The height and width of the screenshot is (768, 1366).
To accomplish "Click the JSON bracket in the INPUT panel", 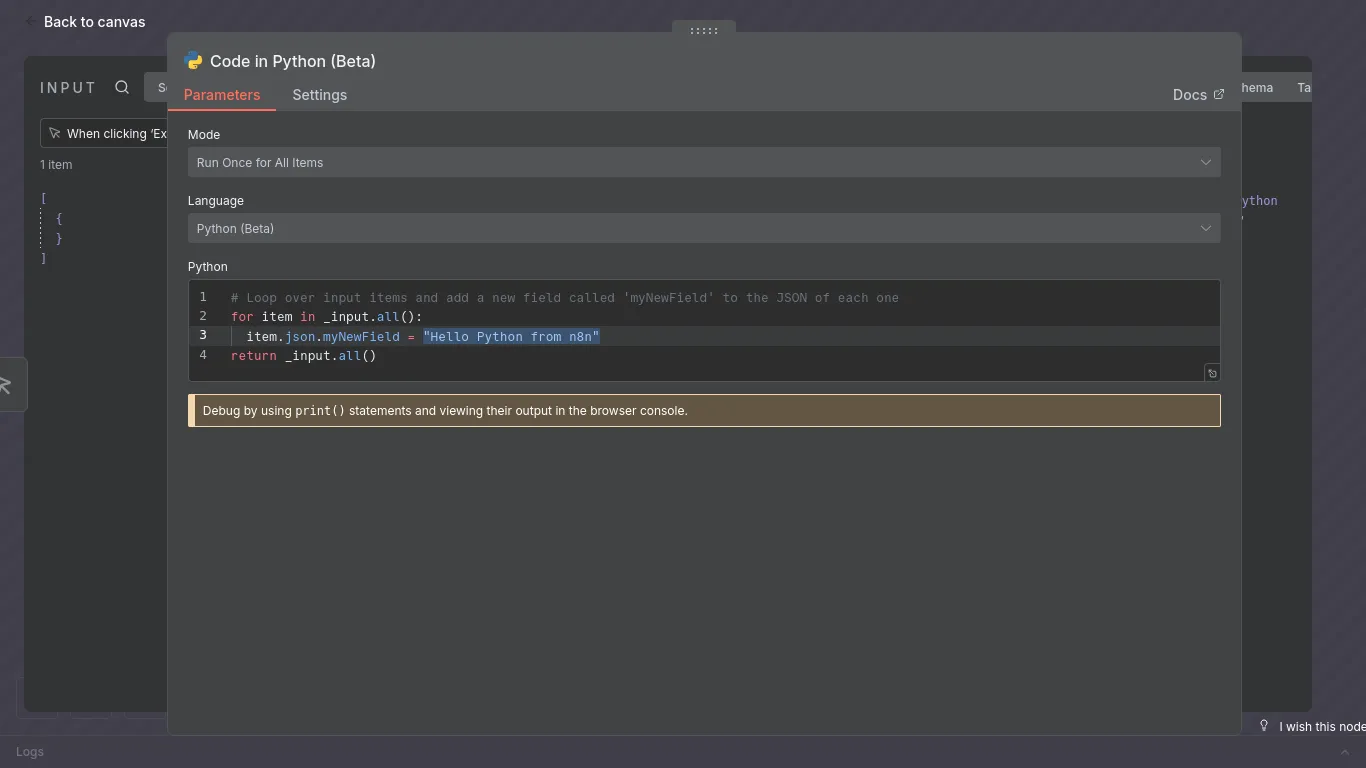I will tap(44, 198).
